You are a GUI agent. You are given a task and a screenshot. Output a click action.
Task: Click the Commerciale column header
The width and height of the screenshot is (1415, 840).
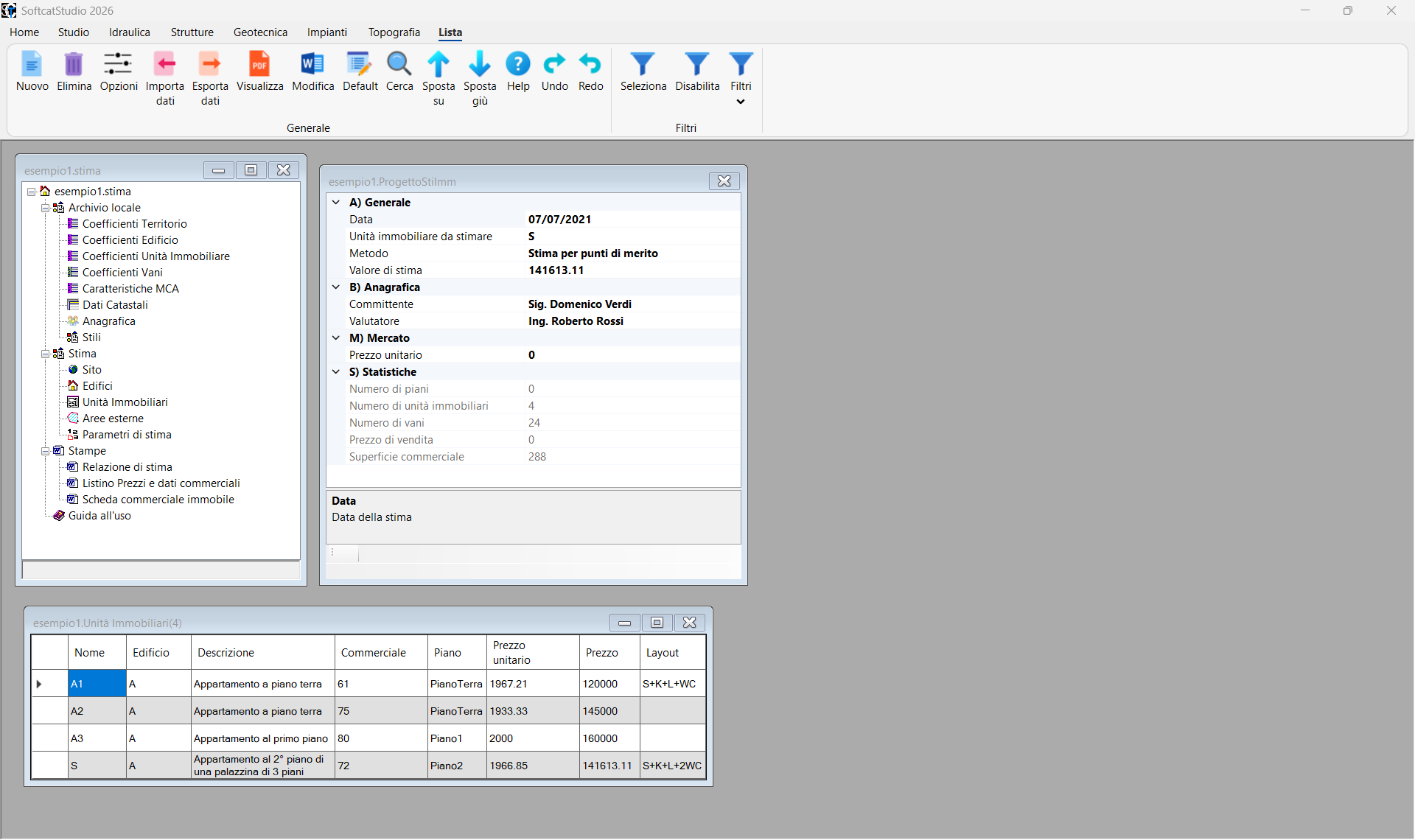381,653
